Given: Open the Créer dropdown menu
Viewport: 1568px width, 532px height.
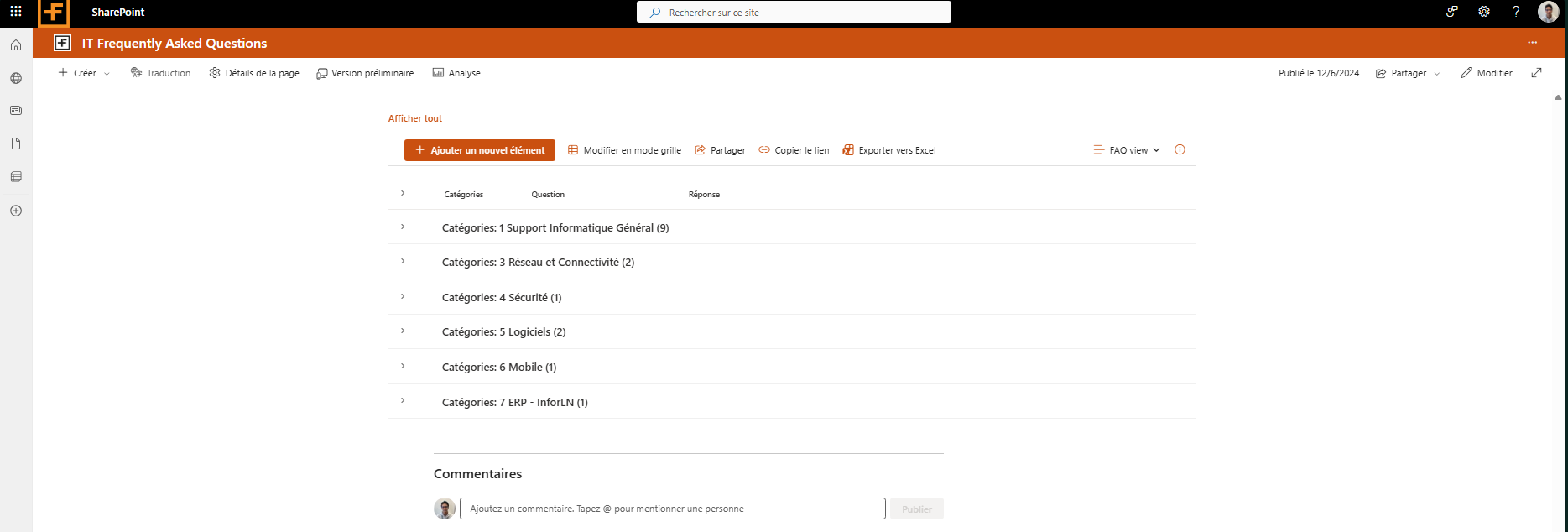Looking at the screenshot, I should (84, 73).
